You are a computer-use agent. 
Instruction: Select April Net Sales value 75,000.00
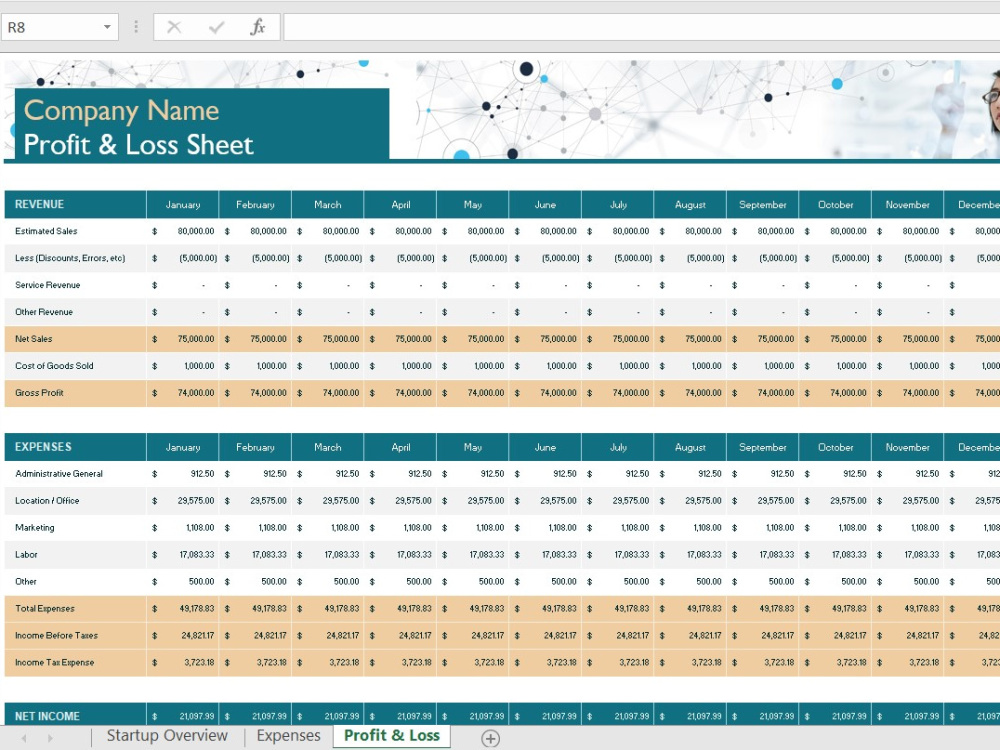(x=401, y=339)
